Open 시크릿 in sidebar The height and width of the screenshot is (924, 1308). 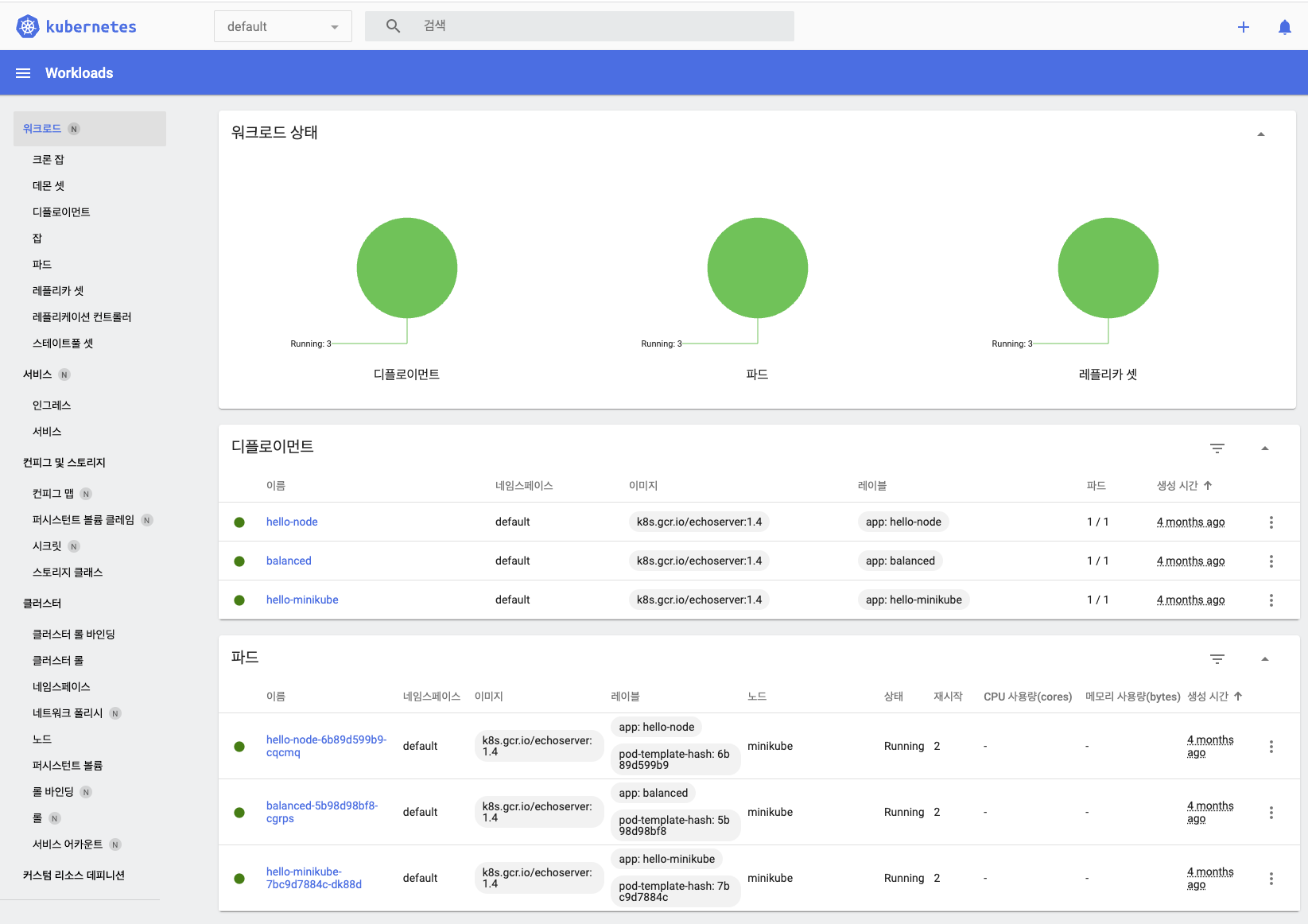[47, 546]
